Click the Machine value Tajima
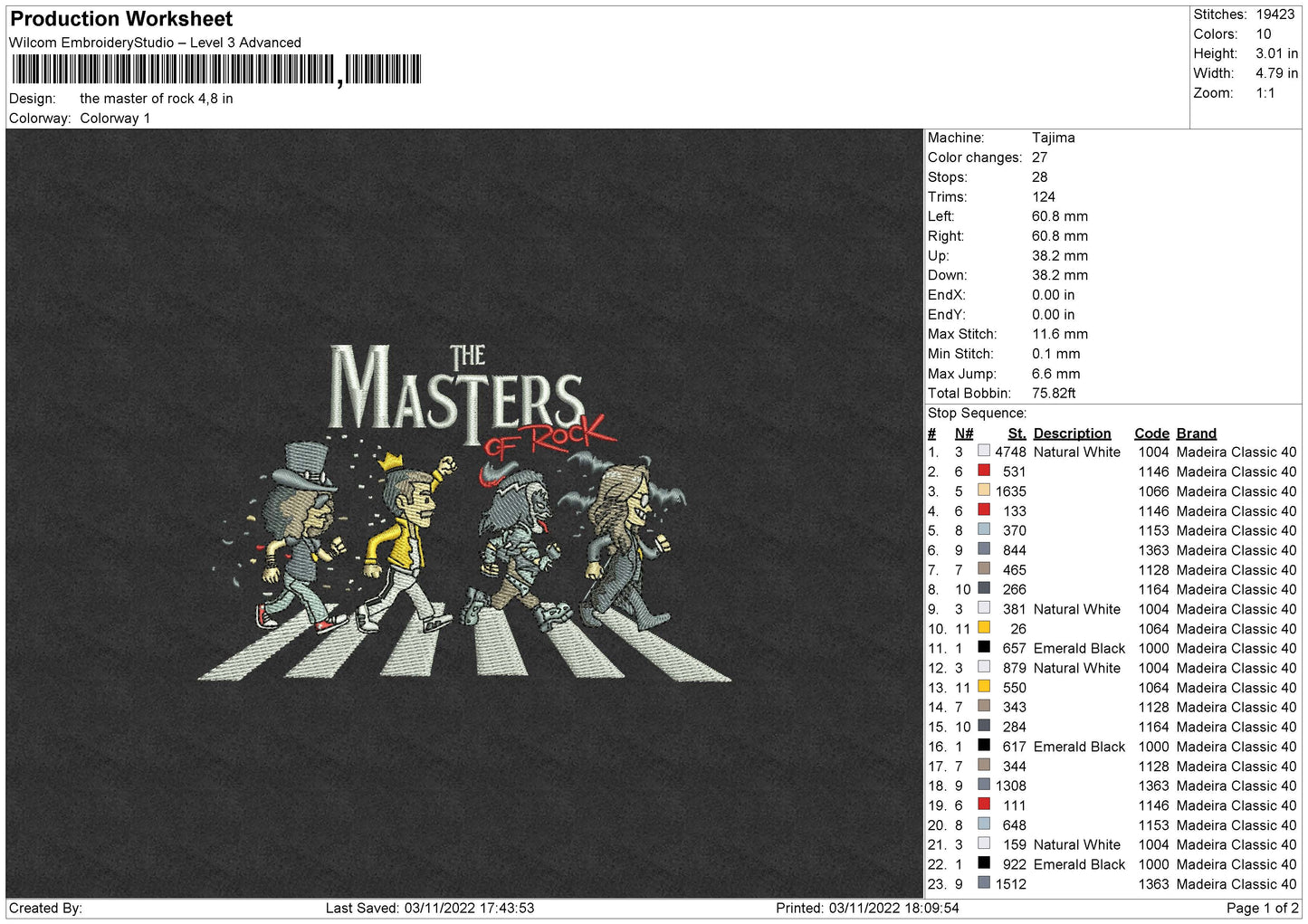 click(1054, 138)
